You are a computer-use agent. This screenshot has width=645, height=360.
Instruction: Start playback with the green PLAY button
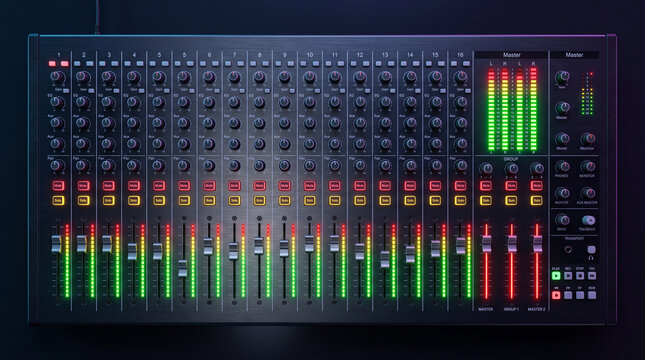pyautogui.click(x=556, y=276)
